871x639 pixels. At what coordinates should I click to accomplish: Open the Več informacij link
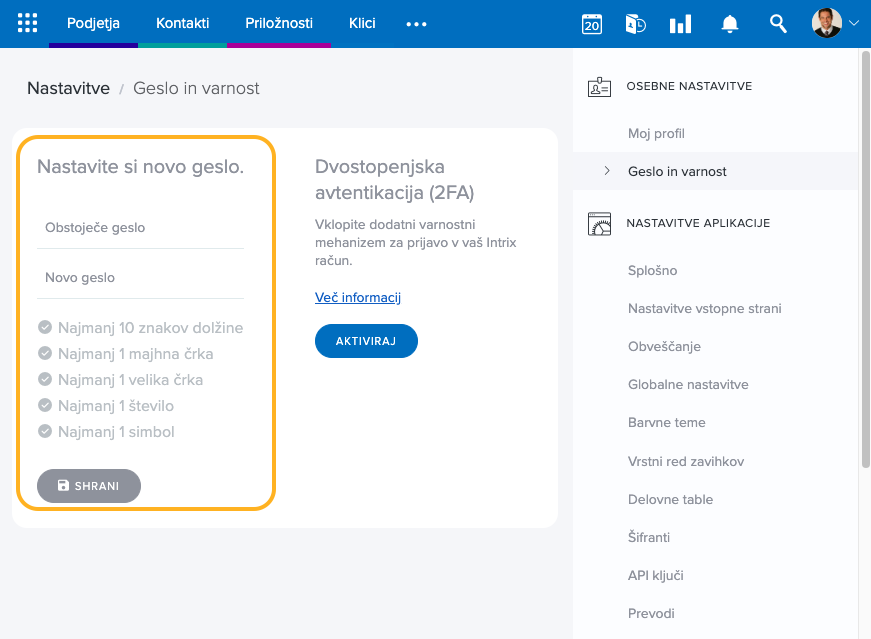pos(357,298)
